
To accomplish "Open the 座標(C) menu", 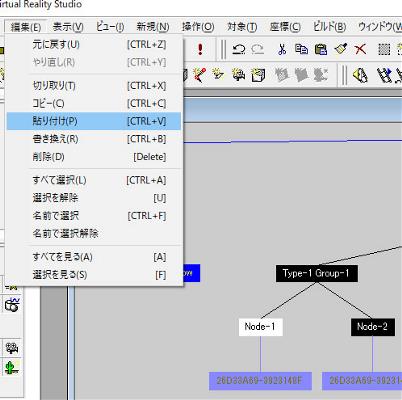I will click(x=285, y=27).
